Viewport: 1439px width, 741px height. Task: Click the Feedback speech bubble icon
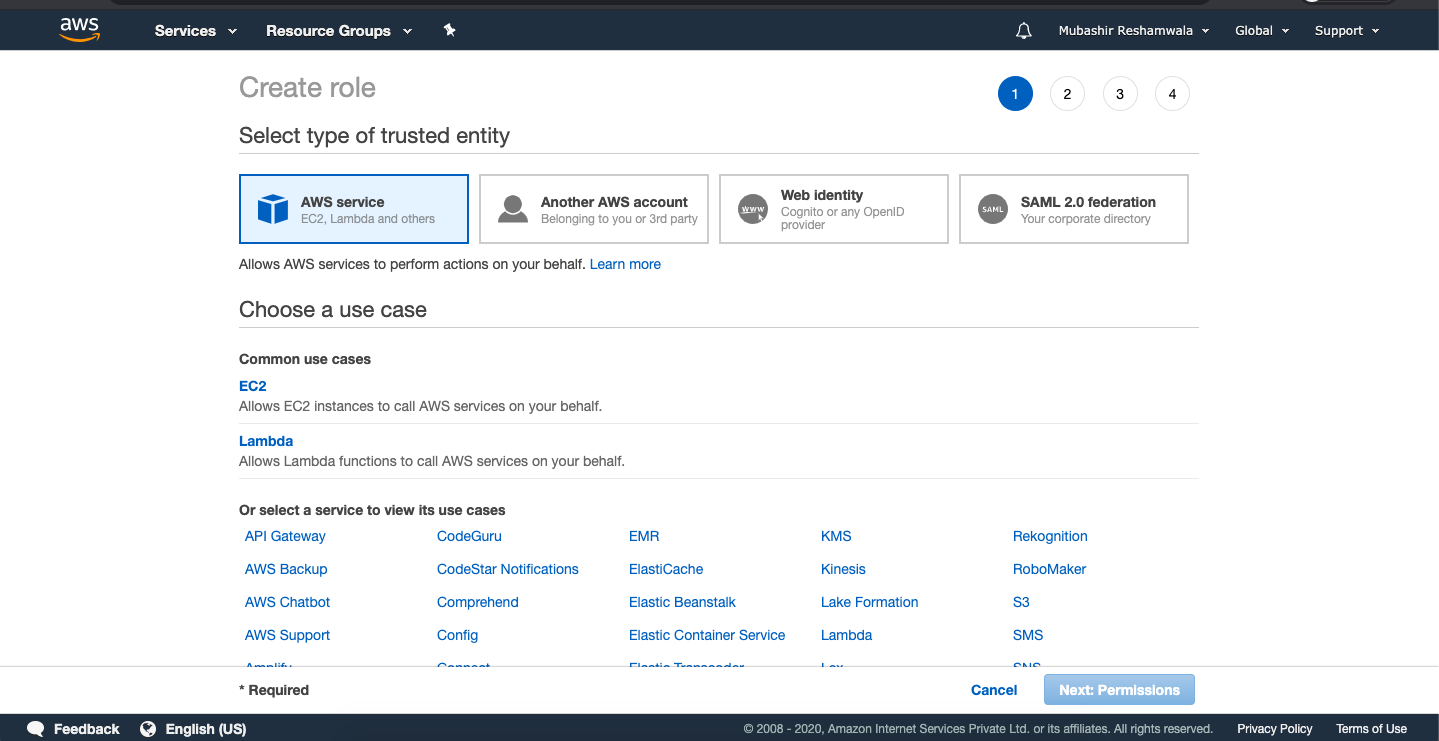click(36, 729)
